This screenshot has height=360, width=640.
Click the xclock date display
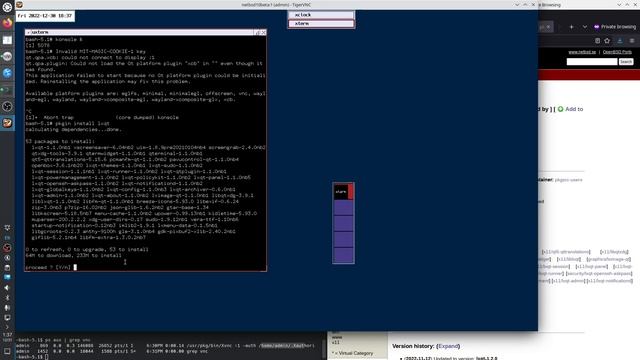coord(45,16)
